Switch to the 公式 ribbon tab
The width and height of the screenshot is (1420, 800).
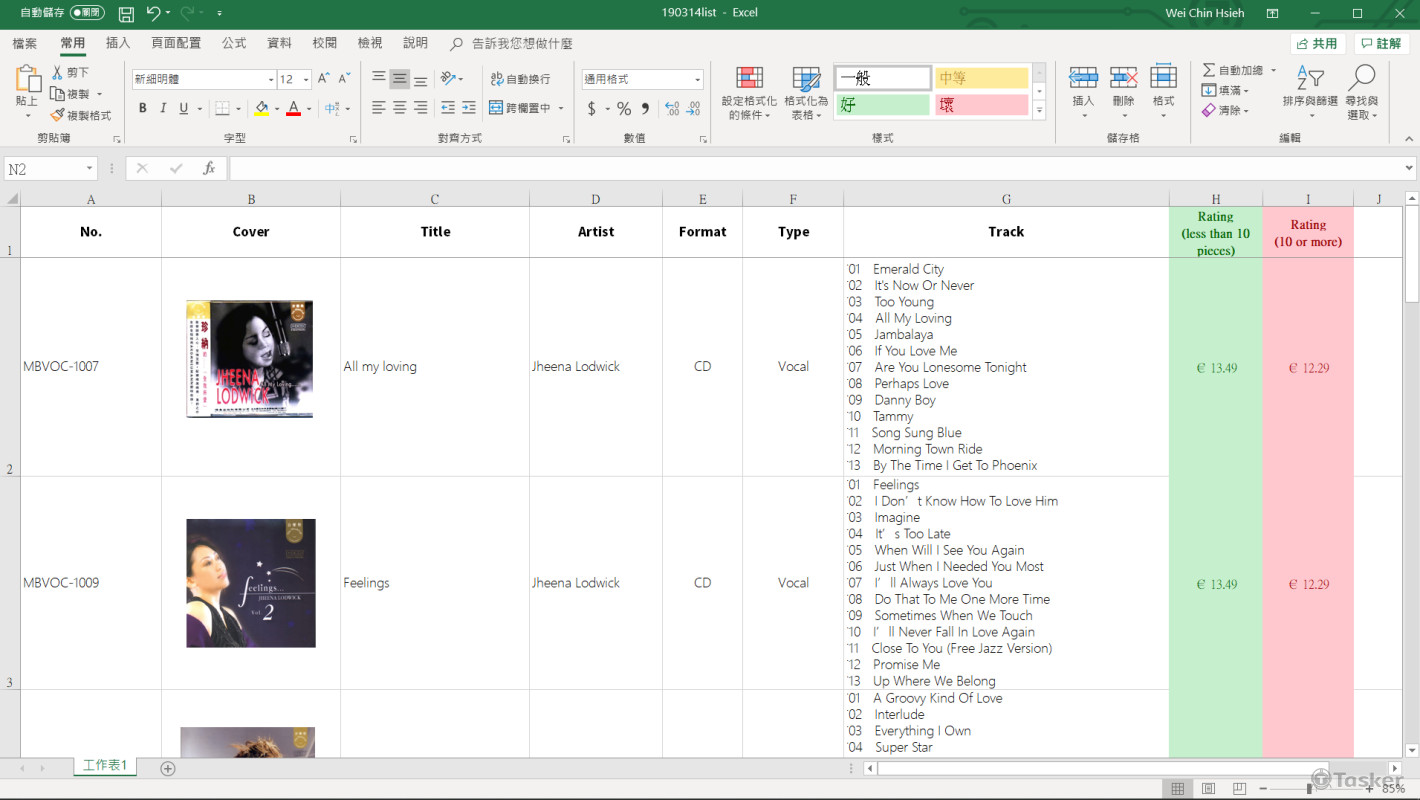[x=234, y=43]
